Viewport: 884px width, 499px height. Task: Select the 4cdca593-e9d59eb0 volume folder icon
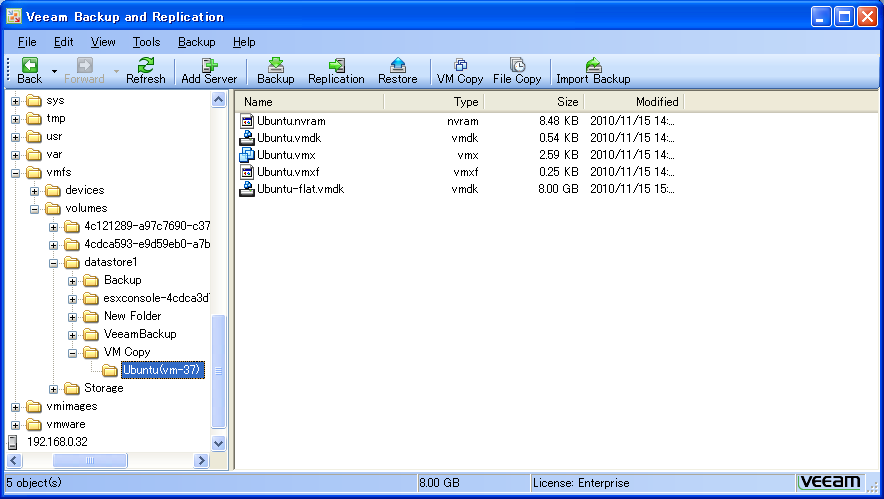tap(72, 244)
